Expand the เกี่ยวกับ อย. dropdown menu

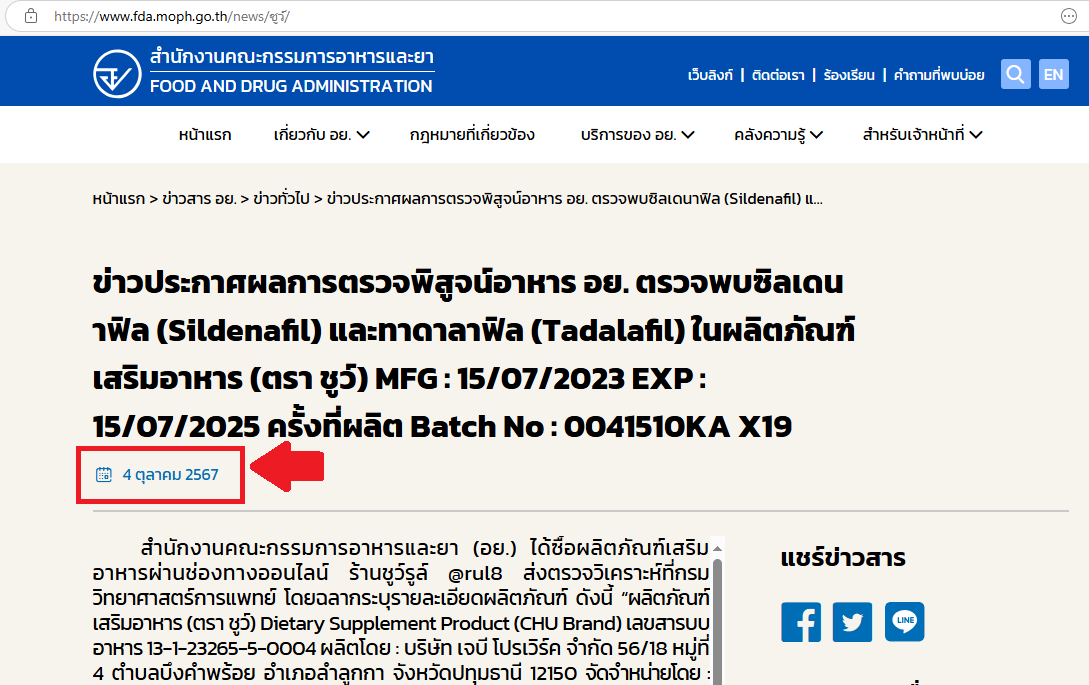(322, 135)
